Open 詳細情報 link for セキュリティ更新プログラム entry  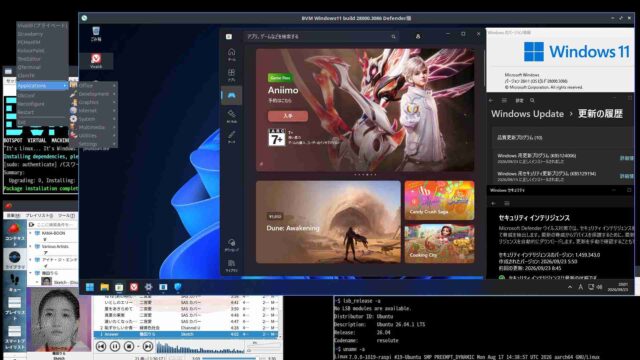point(627,176)
